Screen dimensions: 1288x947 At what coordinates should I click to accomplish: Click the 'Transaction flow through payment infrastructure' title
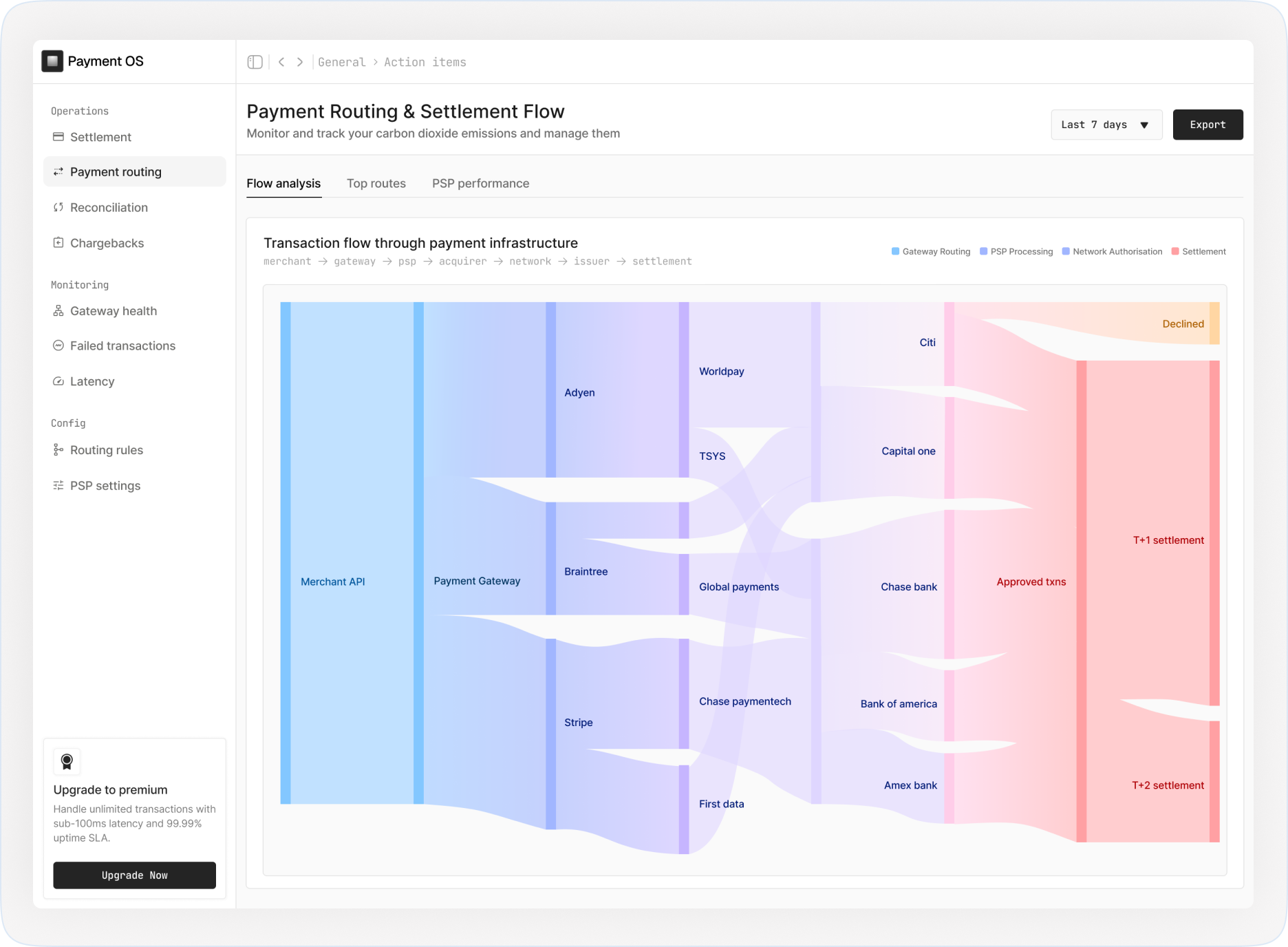[x=420, y=243]
